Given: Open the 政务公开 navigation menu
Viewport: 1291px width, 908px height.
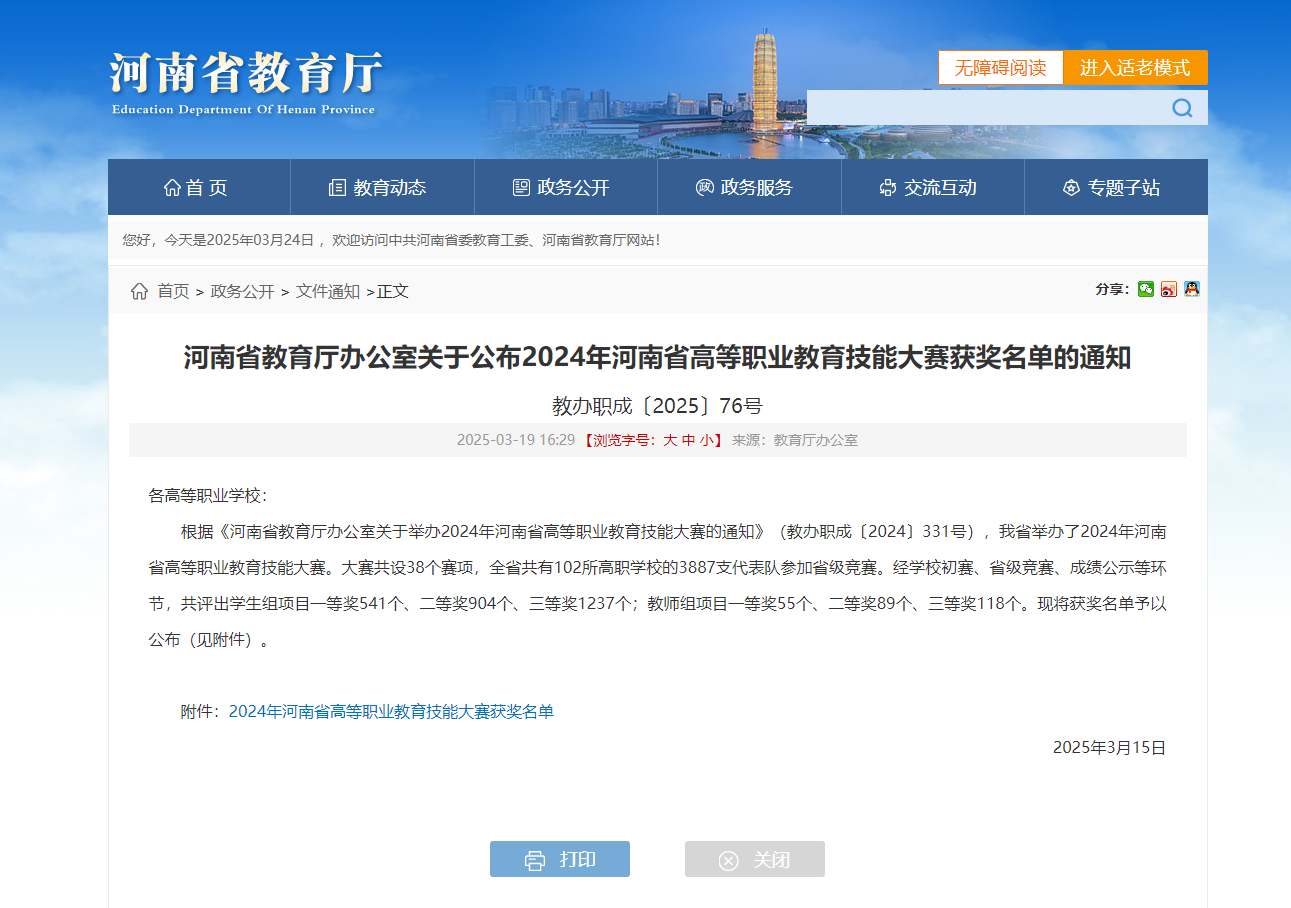Looking at the screenshot, I should pyautogui.click(x=561, y=188).
